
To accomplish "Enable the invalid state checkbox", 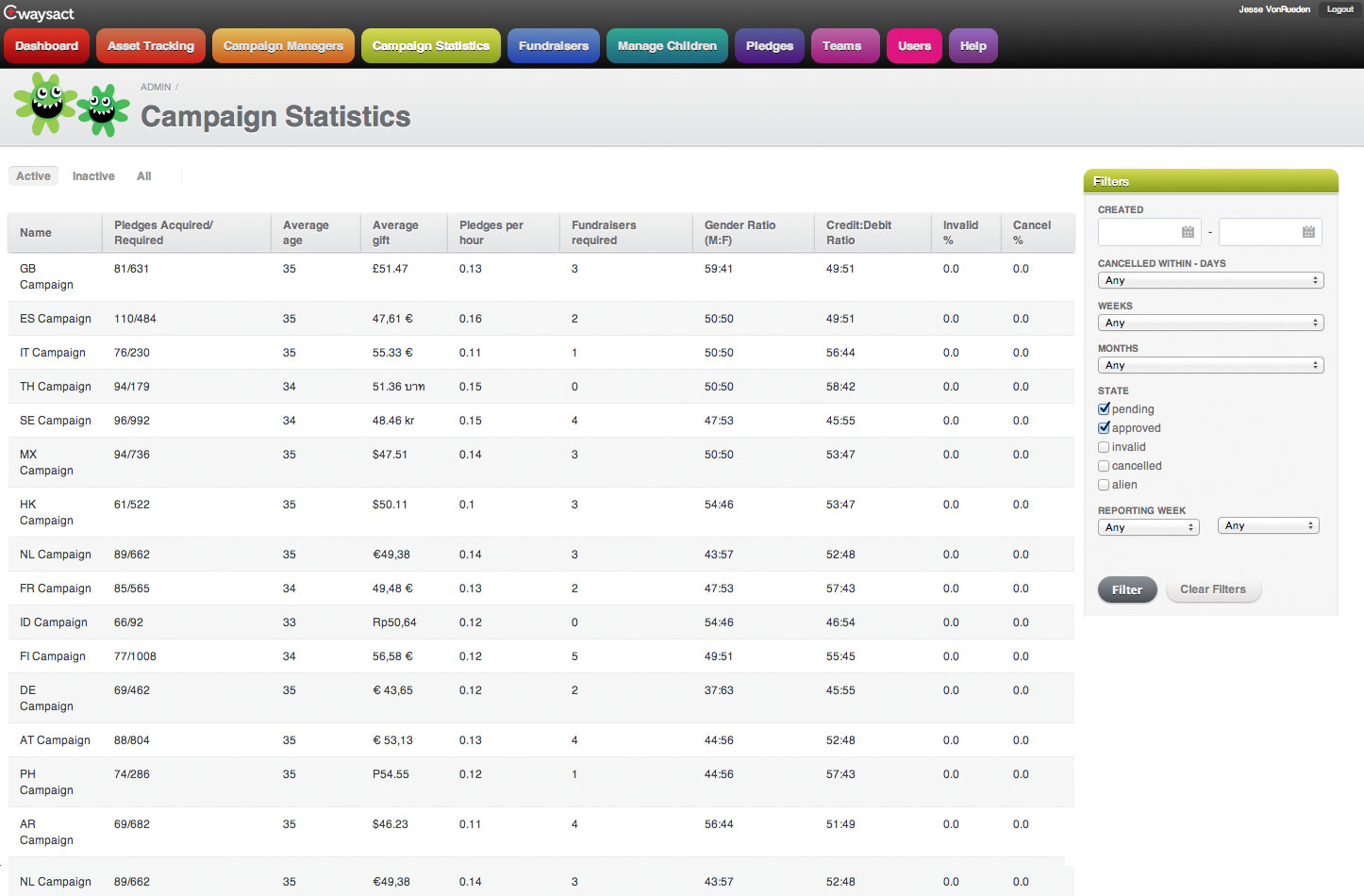I will pyautogui.click(x=1104, y=447).
